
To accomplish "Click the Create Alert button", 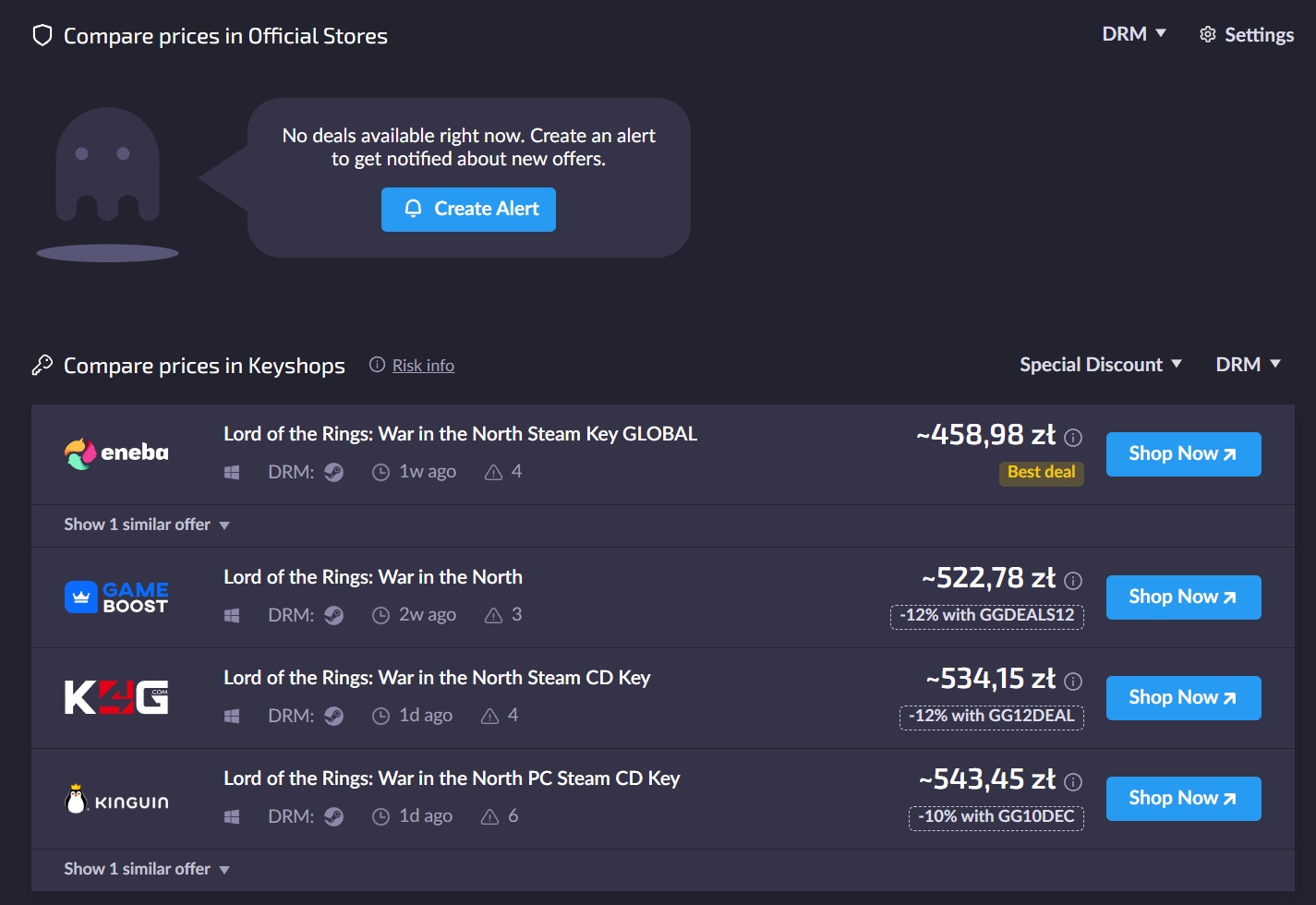I will click(468, 210).
